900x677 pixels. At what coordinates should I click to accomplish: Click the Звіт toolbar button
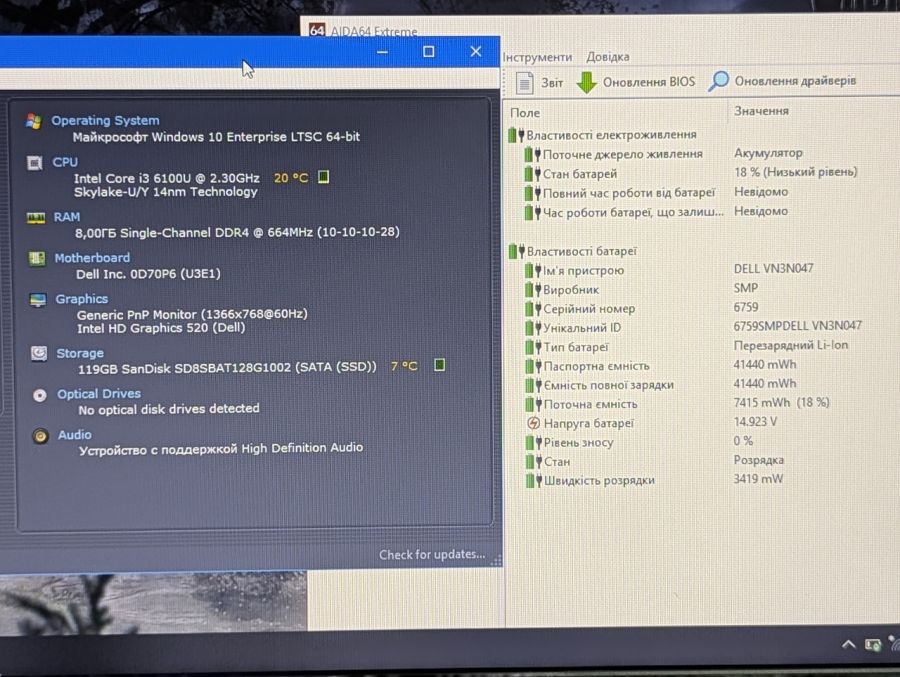tap(539, 83)
